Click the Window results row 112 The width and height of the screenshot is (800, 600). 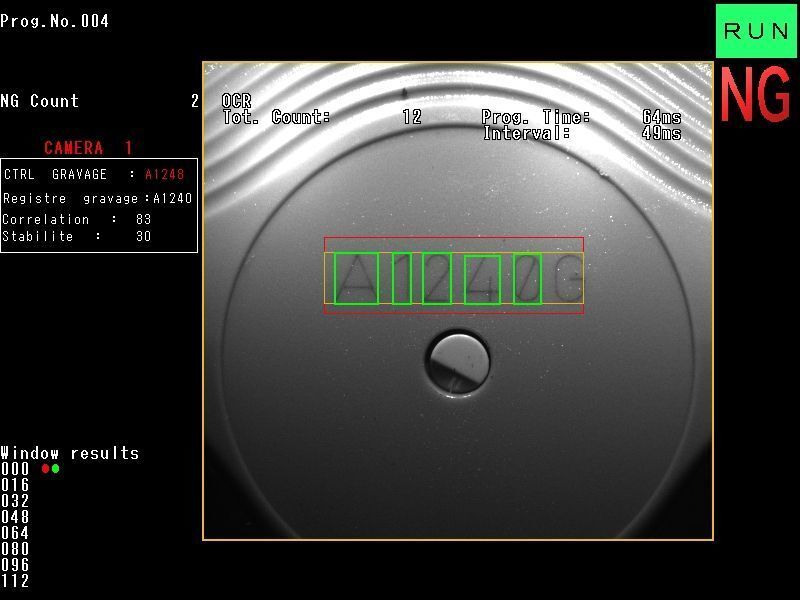(x=15, y=581)
